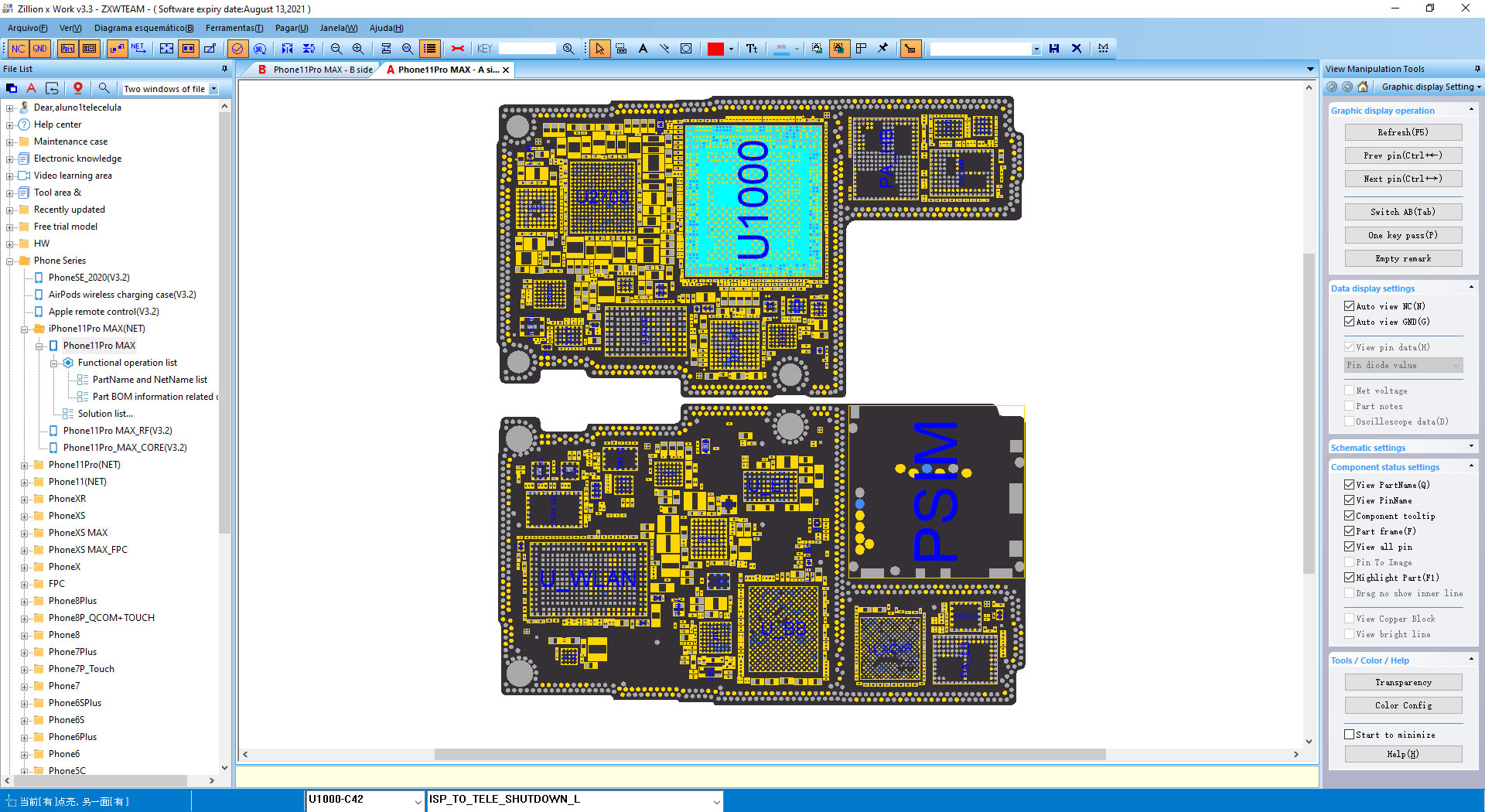
Task: Select the text annotation A tool
Action: tap(643, 49)
